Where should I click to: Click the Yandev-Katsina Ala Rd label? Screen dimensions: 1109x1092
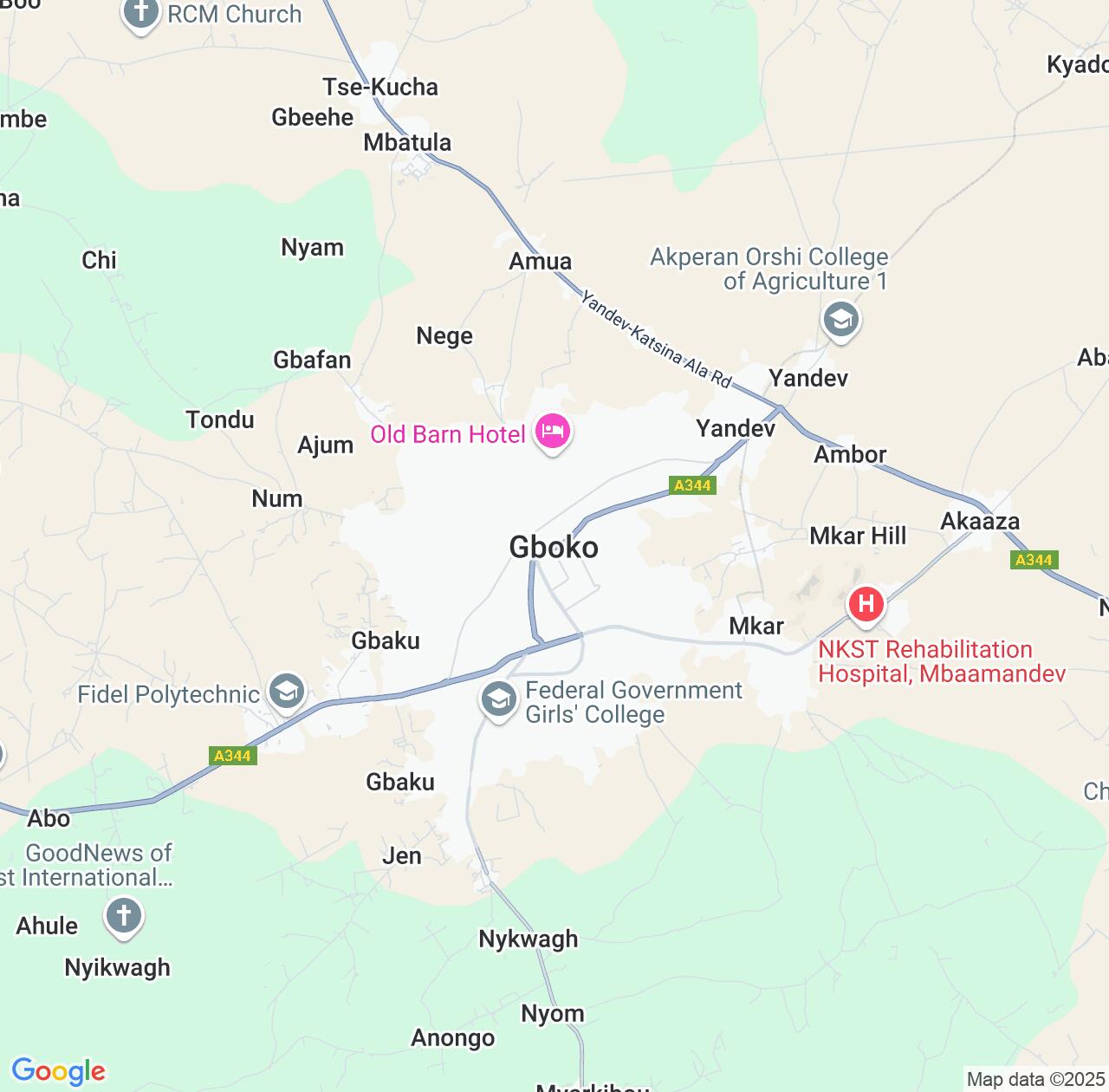tap(656, 339)
